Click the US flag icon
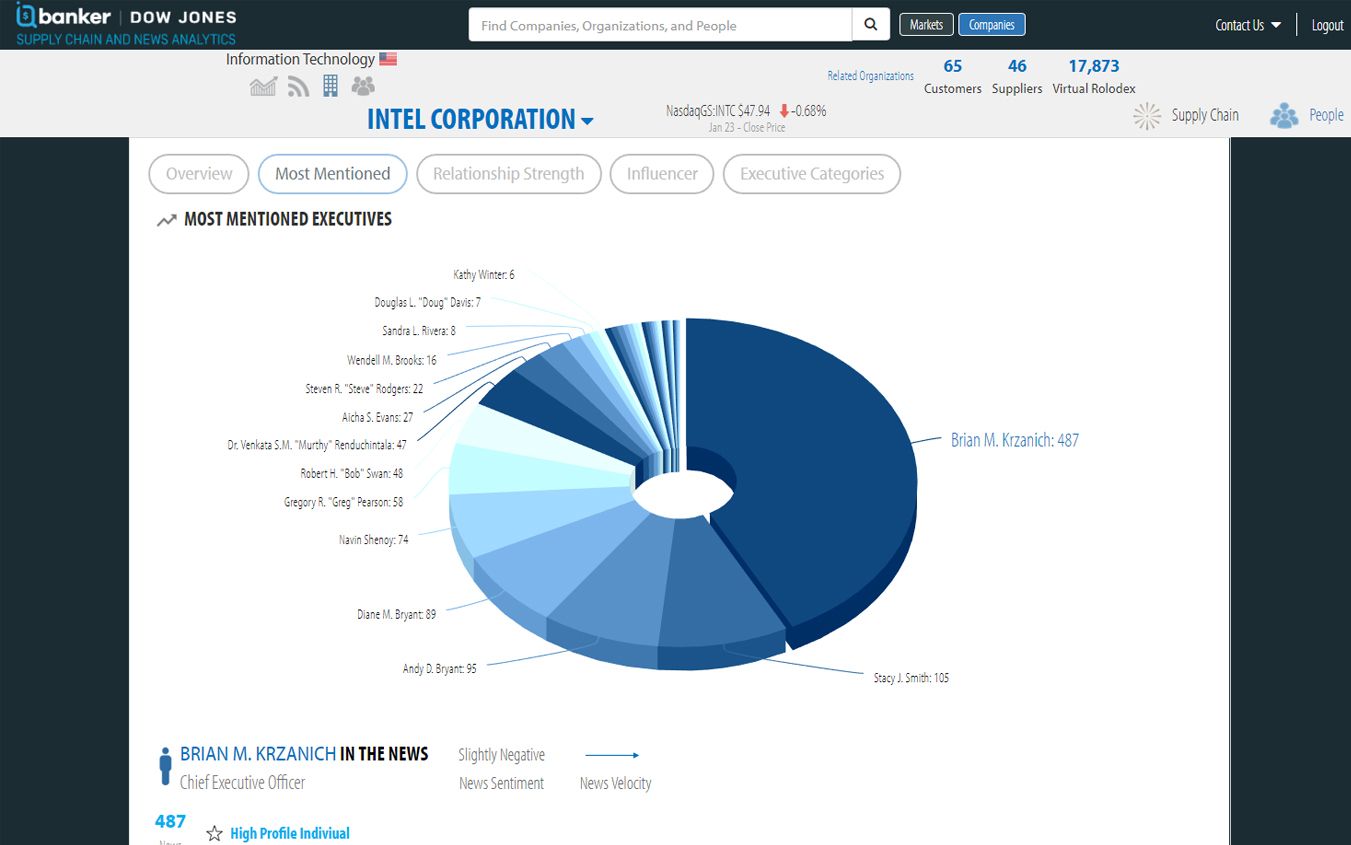 pos(388,59)
